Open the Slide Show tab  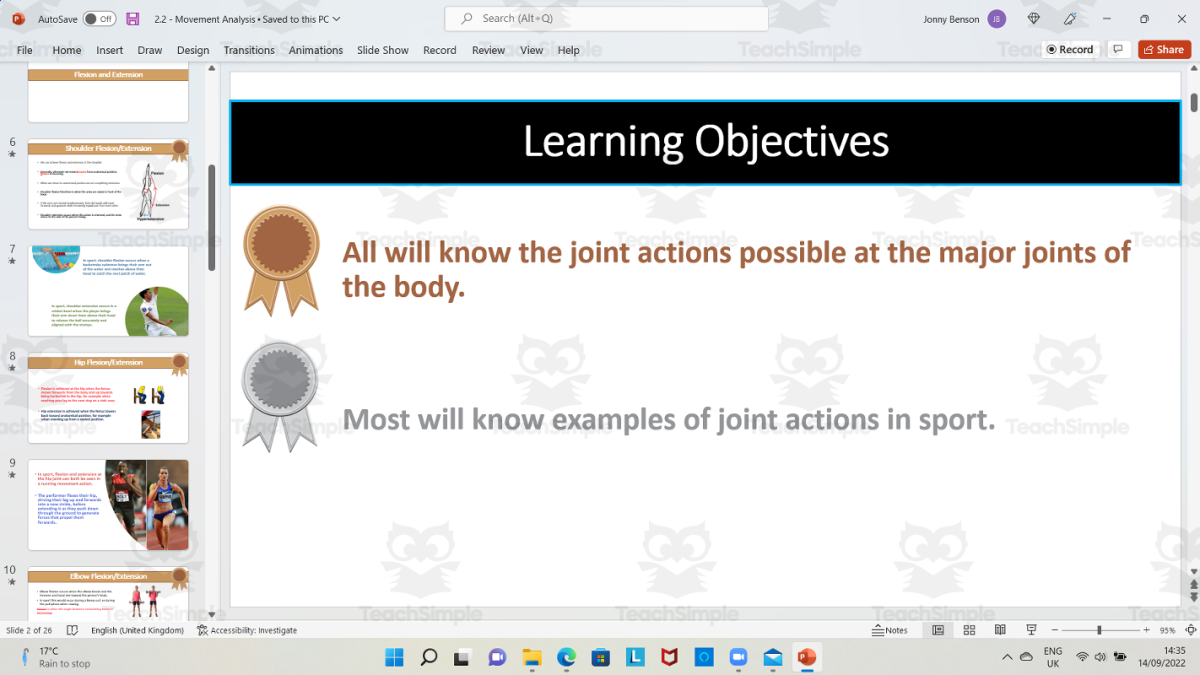383,50
